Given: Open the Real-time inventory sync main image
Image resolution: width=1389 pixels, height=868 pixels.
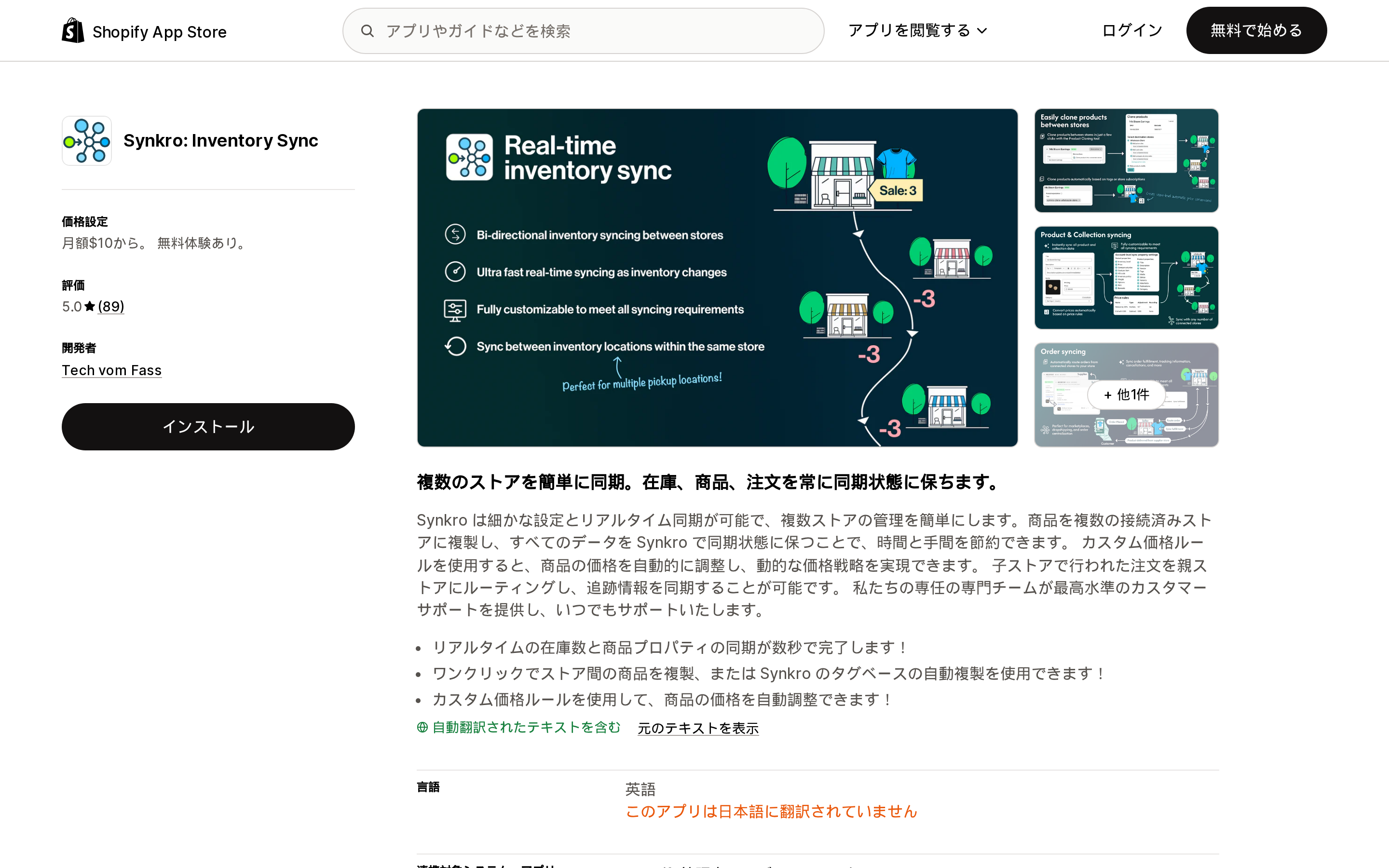Looking at the screenshot, I should pyautogui.click(x=718, y=278).
